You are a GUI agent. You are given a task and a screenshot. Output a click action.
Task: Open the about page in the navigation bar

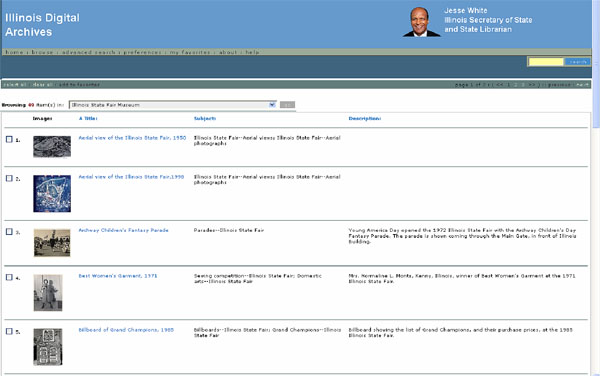click(228, 52)
